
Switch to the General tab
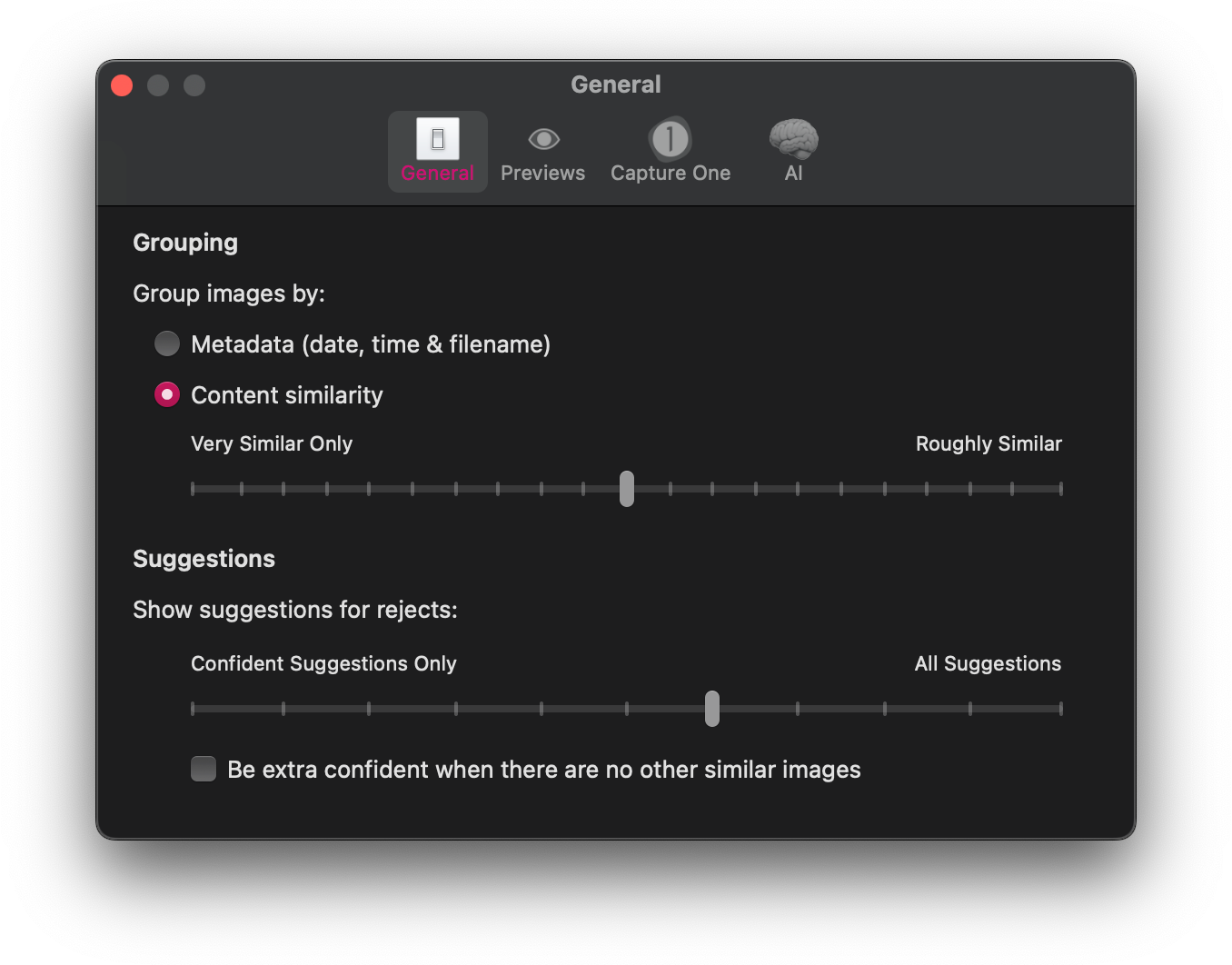(437, 152)
